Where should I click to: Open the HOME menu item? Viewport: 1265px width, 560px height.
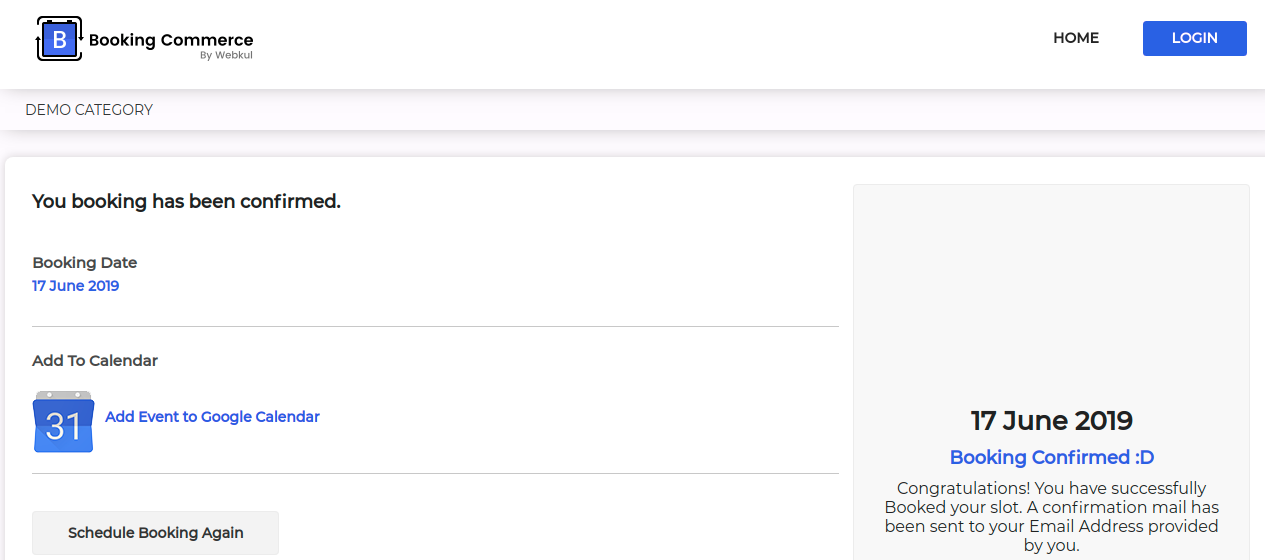click(x=1075, y=38)
